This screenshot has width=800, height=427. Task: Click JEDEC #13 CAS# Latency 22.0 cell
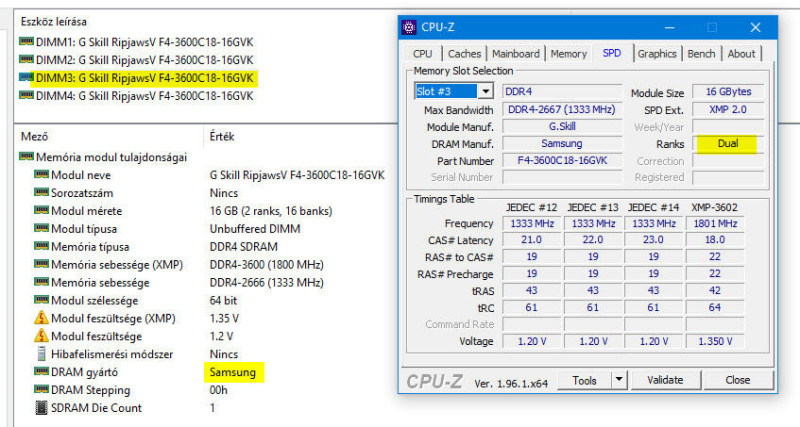pos(592,240)
